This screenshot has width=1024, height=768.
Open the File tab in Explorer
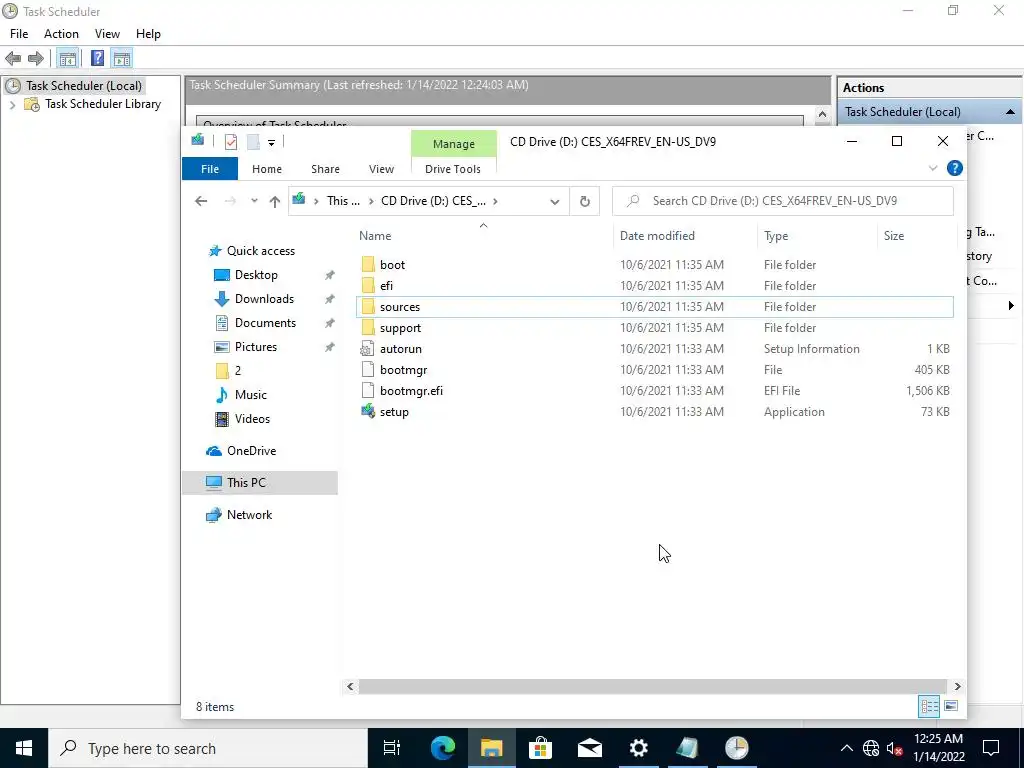(x=210, y=168)
